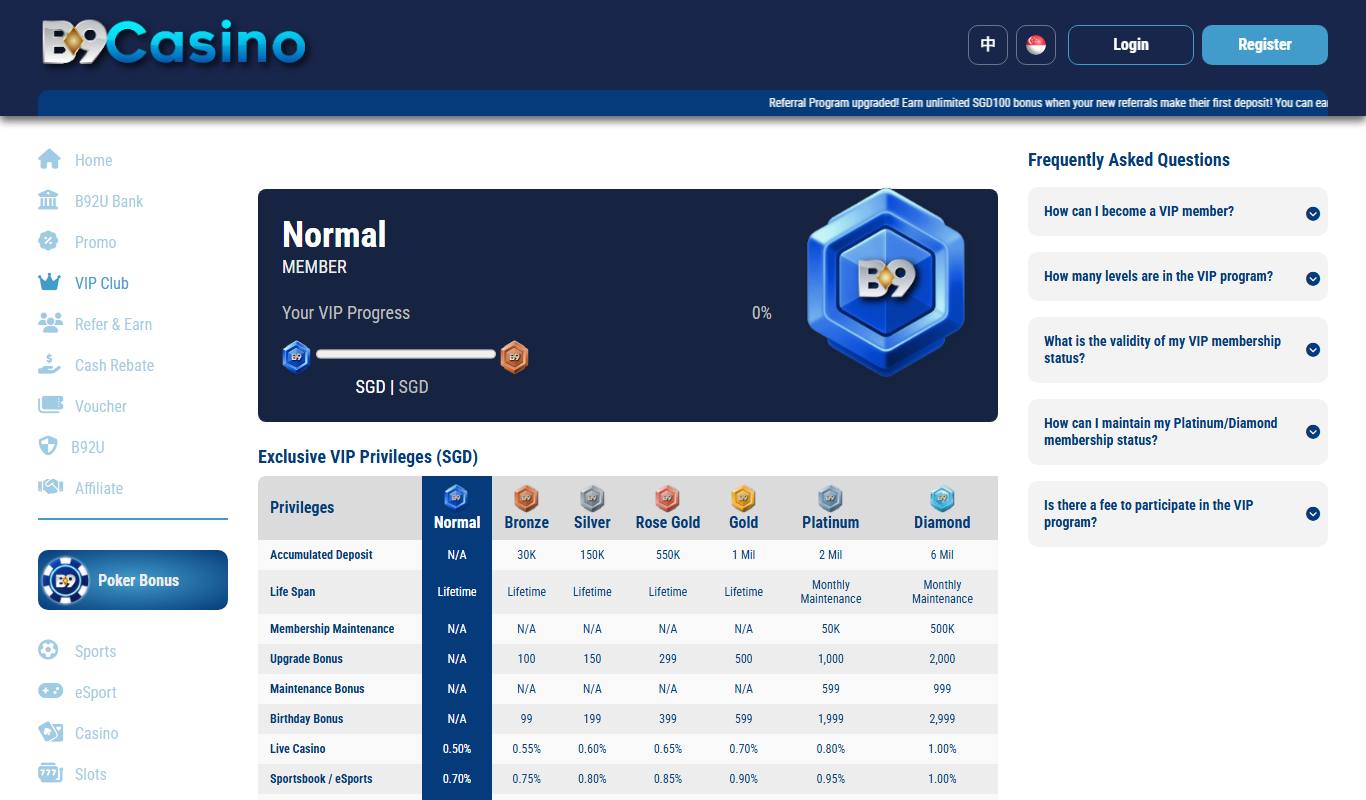This screenshot has height=800, width=1366.
Task: Click the 'Live Casino' row label
Action: click(x=297, y=749)
